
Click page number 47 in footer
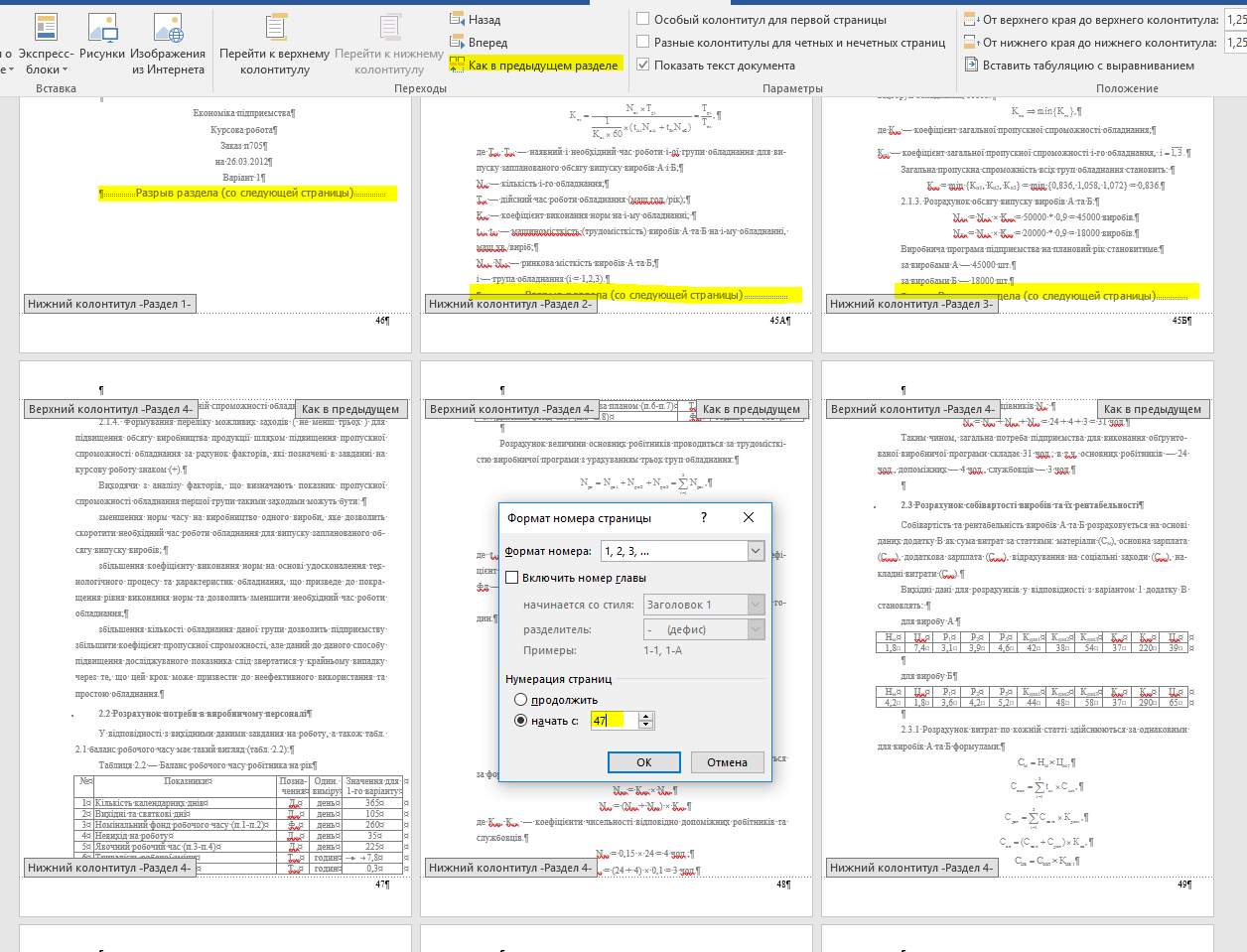[382, 884]
